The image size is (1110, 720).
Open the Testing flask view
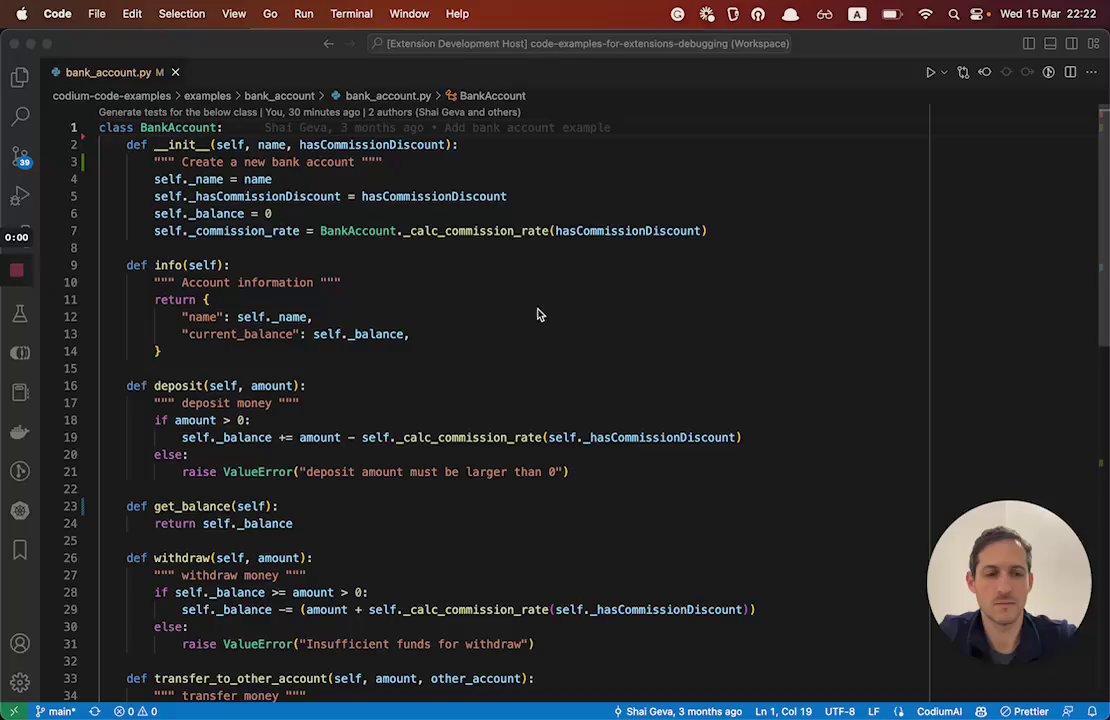(x=20, y=314)
